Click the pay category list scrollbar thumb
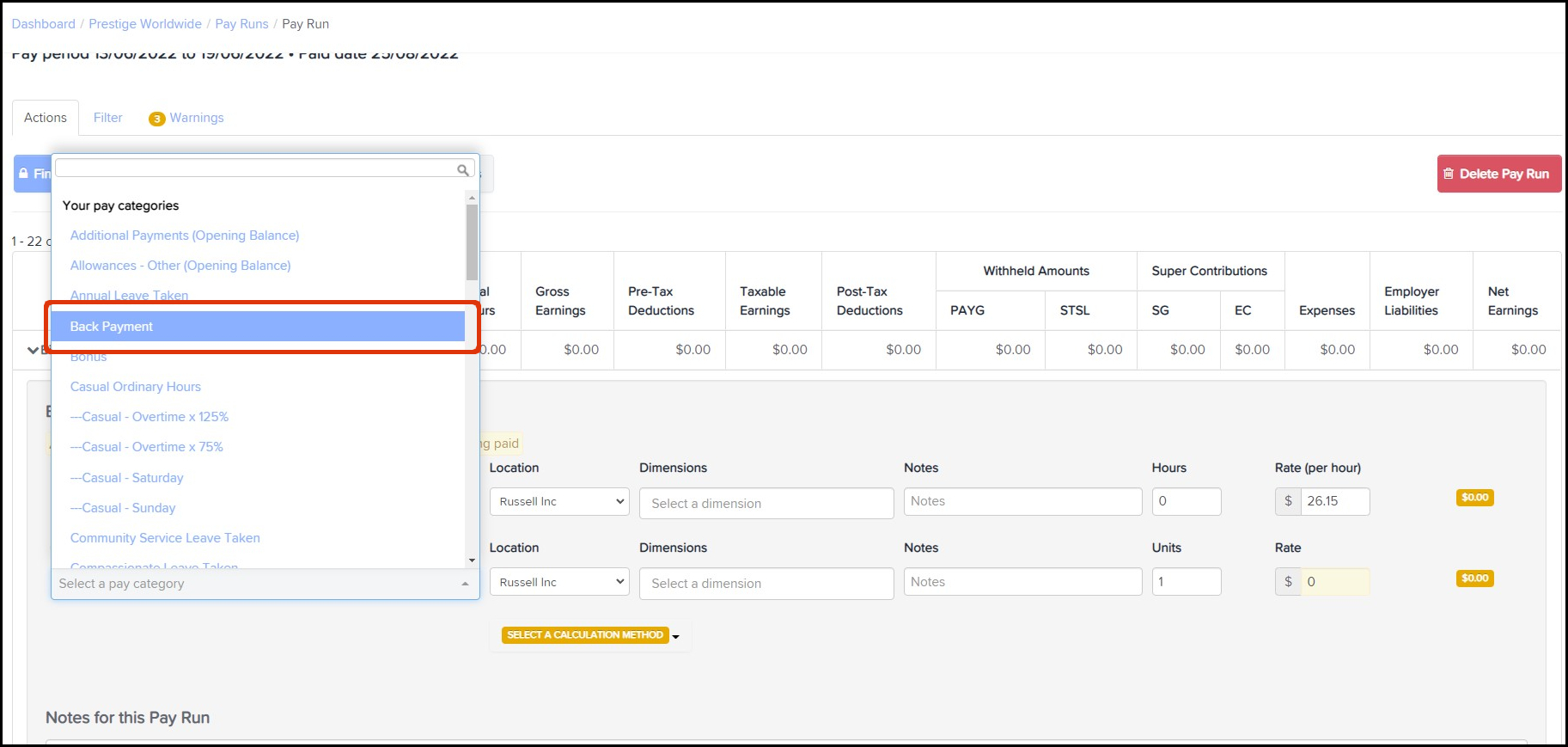This screenshot has width=1568, height=747. (x=472, y=241)
